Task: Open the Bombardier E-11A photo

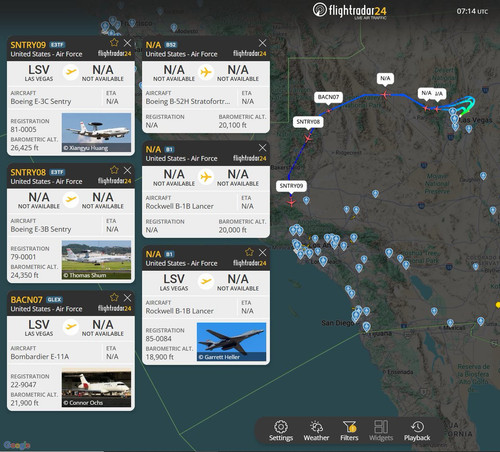Action: coord(96,387)
